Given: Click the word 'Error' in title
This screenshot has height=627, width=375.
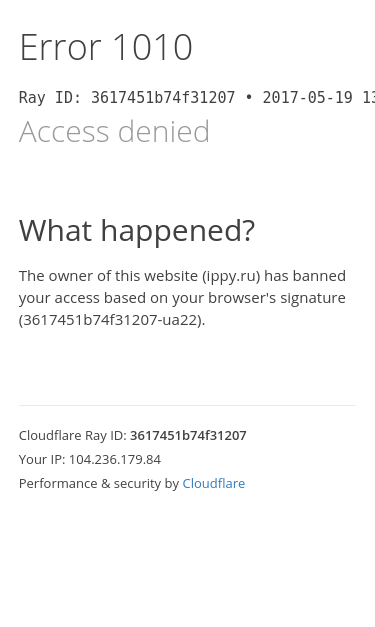Looking at the screenshot, I should [x=60, y=47].
